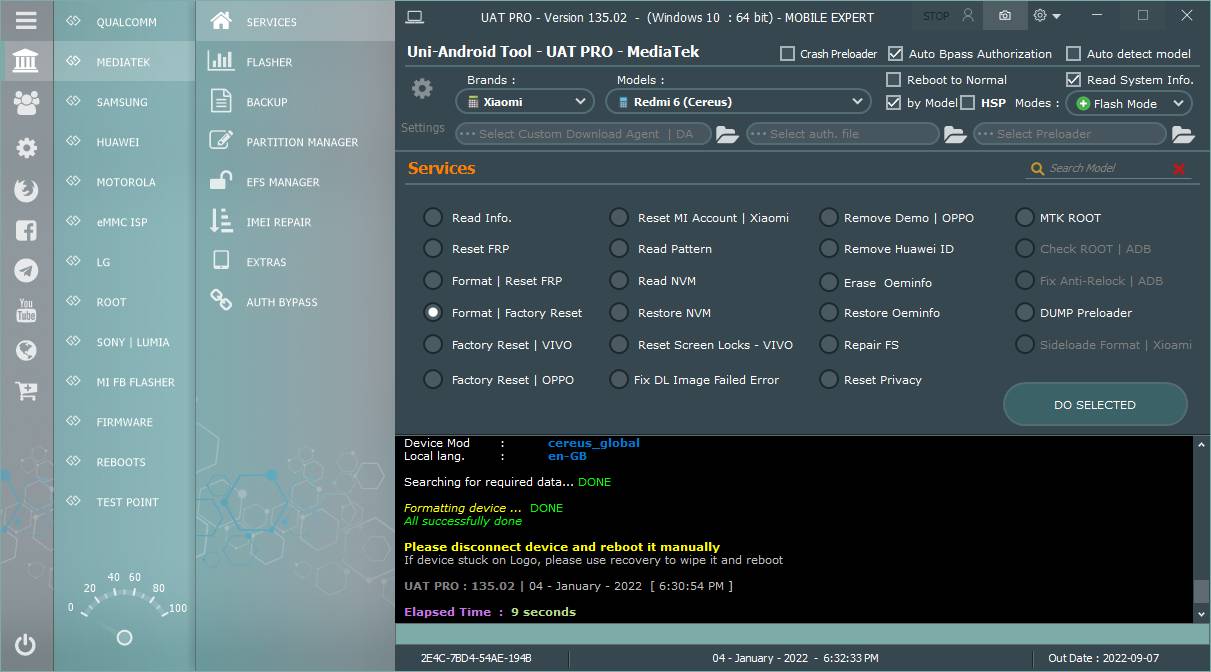Open the YouTube icon
The image size is (1211, 672).
(x=26, y=310)
